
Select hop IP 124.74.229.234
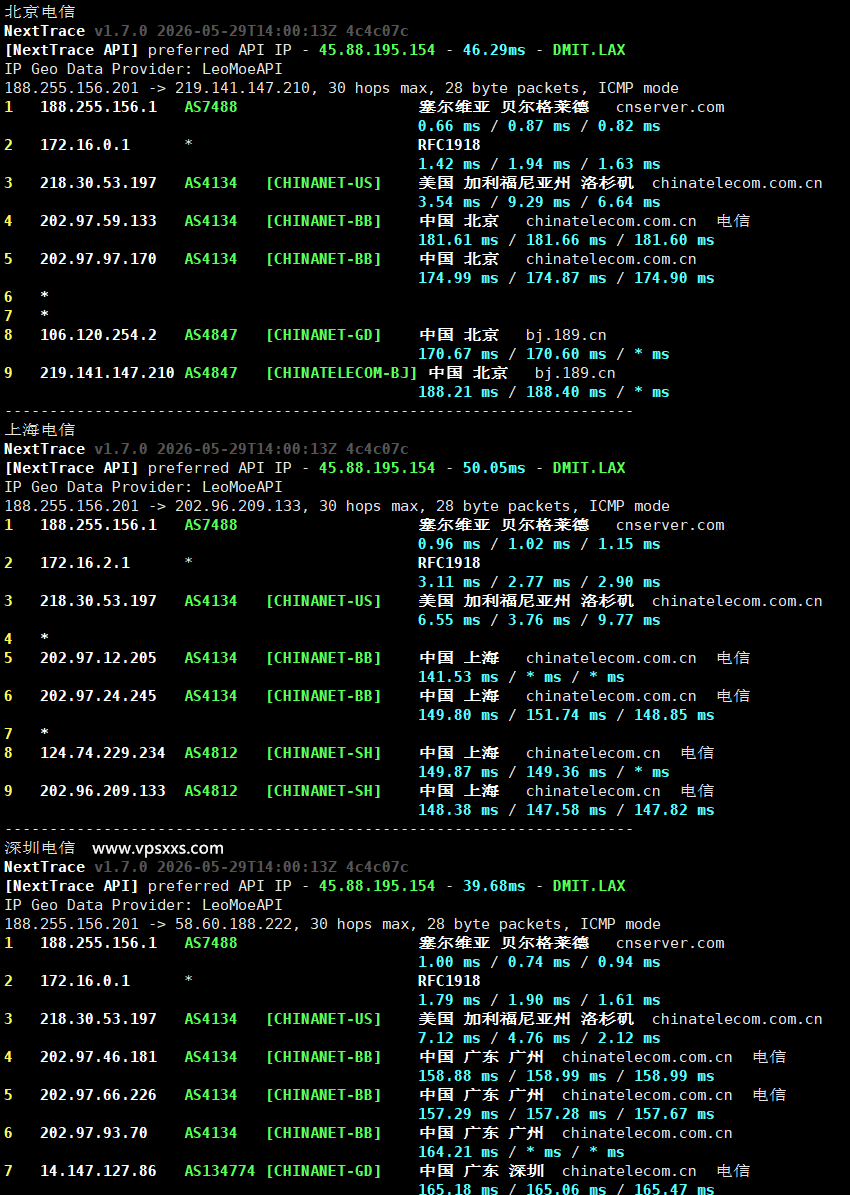103,753
